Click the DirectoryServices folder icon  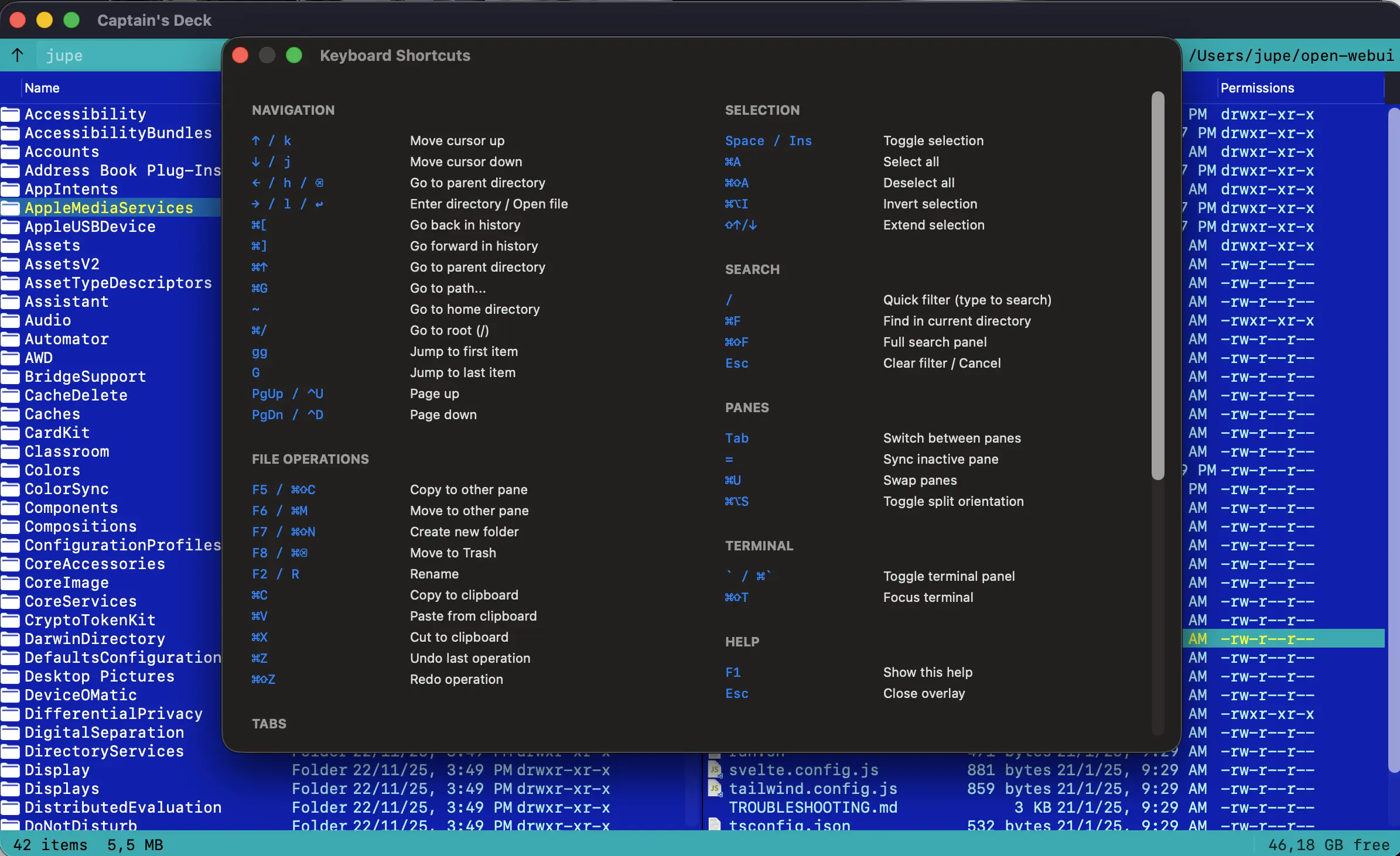tap(10, 751)
